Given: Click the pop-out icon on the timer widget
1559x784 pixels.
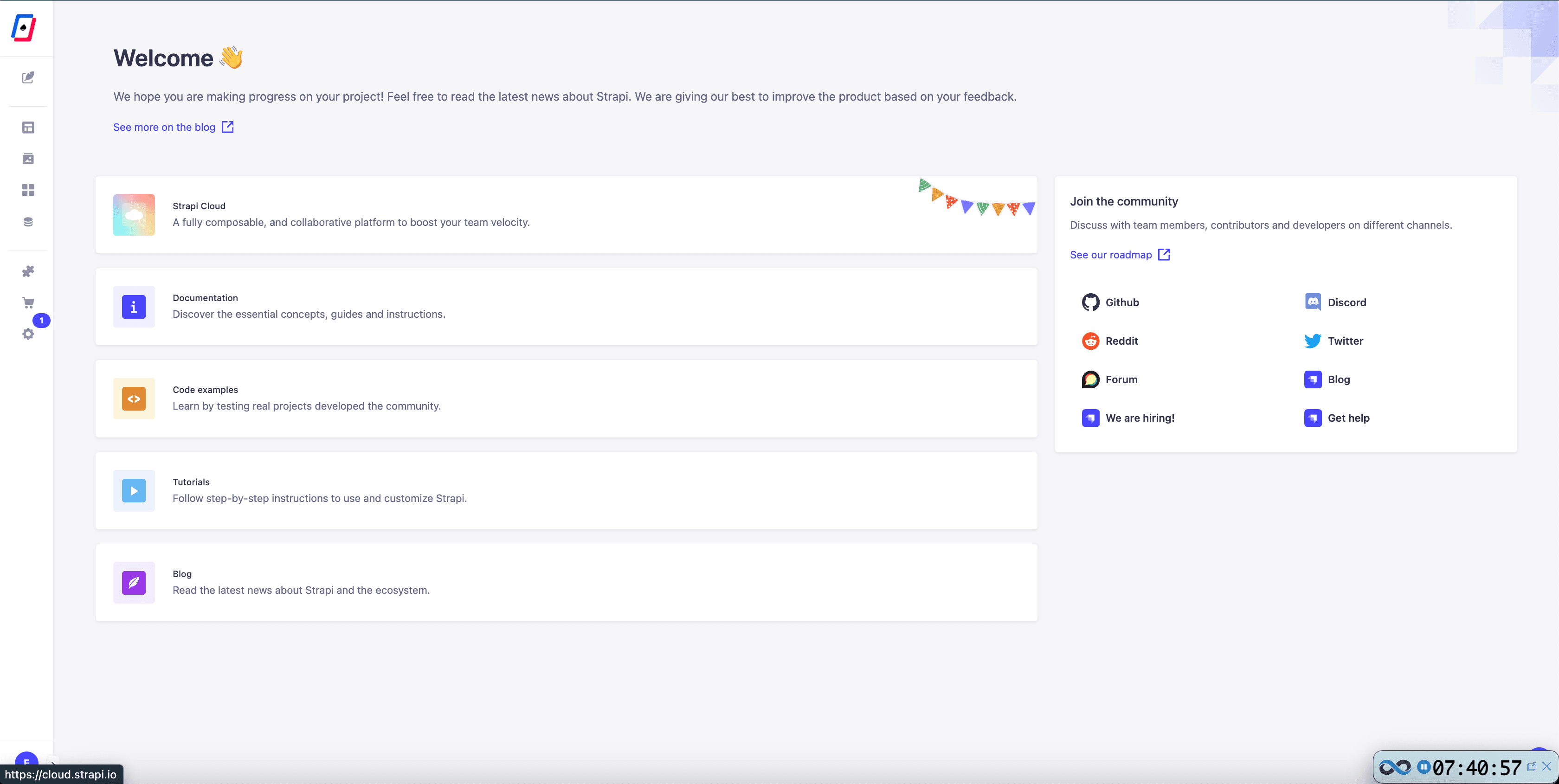Looking at the screenshot, I should 1532,766.
